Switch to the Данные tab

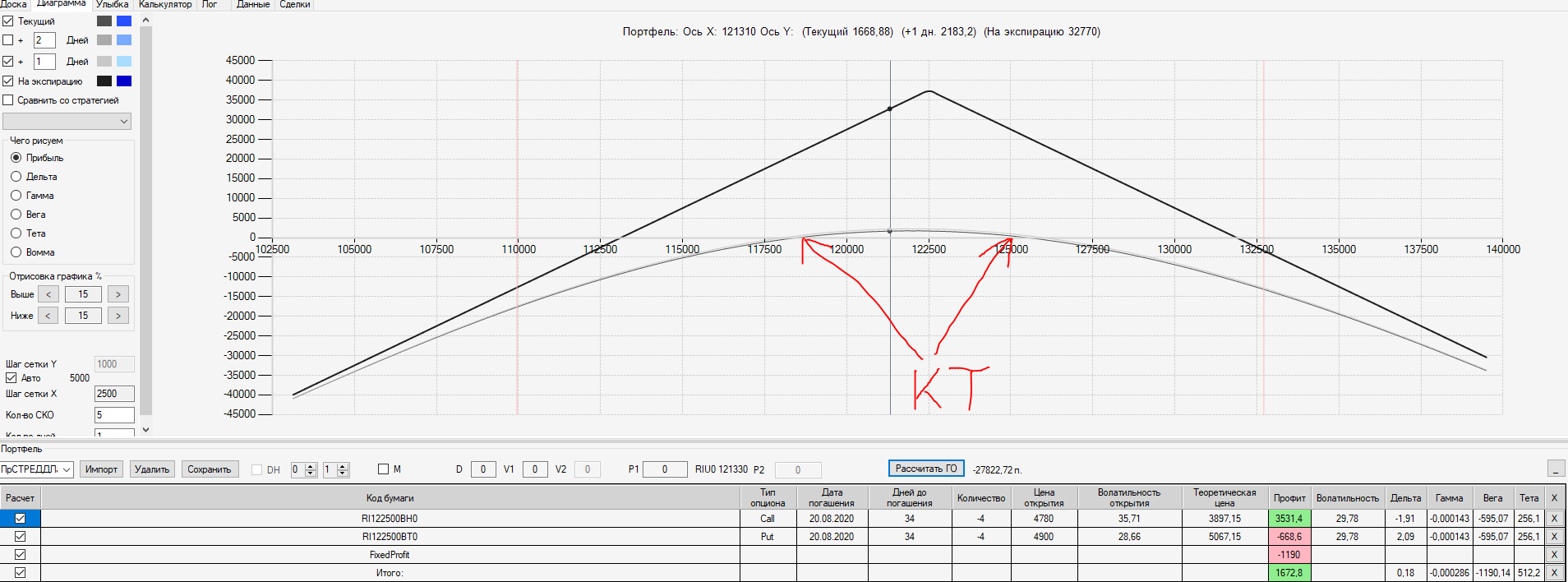253,4
